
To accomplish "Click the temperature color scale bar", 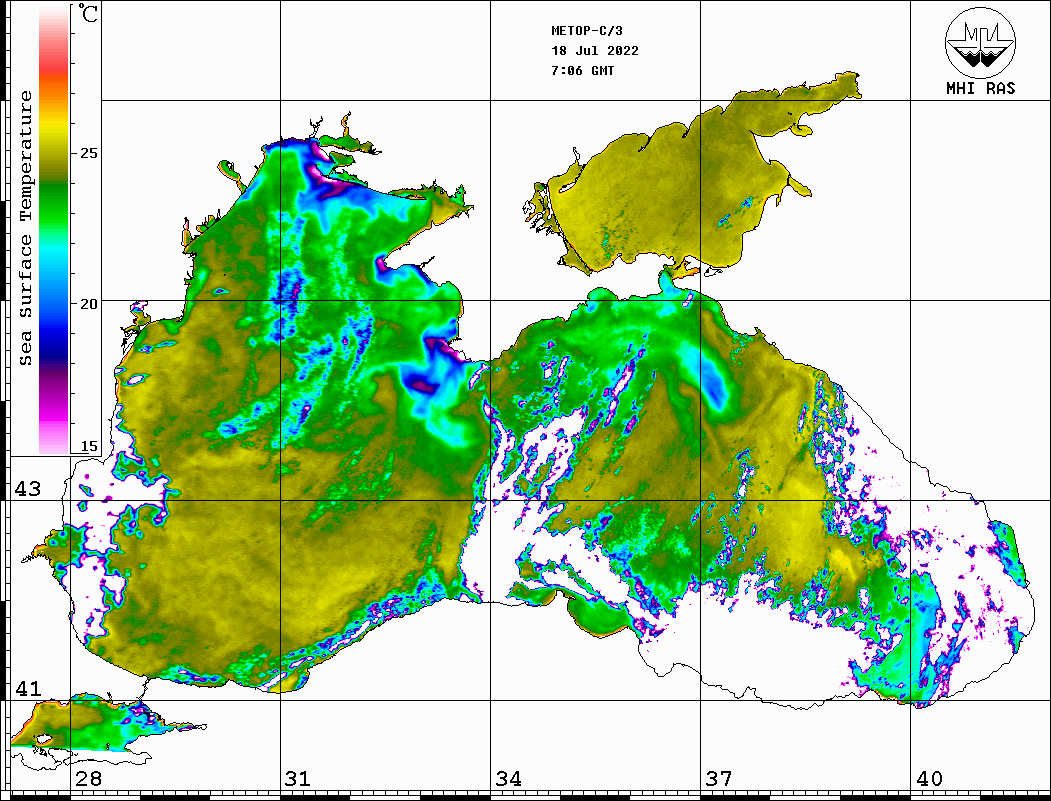I will coord(54,230).
